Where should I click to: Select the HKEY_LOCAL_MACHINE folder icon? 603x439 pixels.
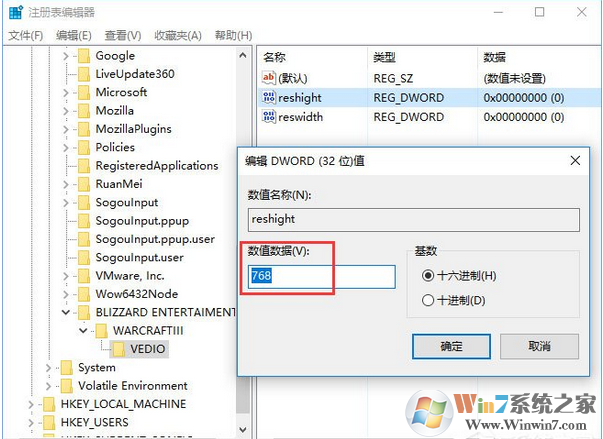pyautogui.click(x=49, y=404)
